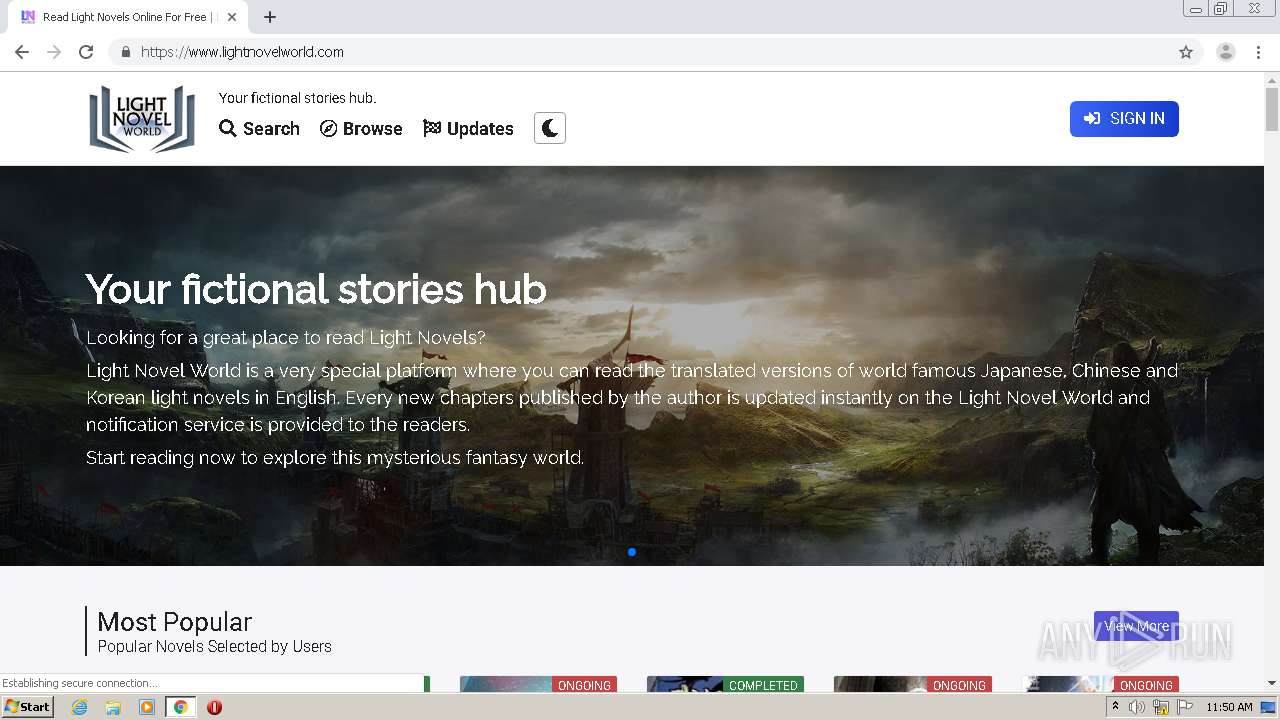Click the Most Popular section heading
Viewport: 1280px width, 720px height.
[175, 622]
